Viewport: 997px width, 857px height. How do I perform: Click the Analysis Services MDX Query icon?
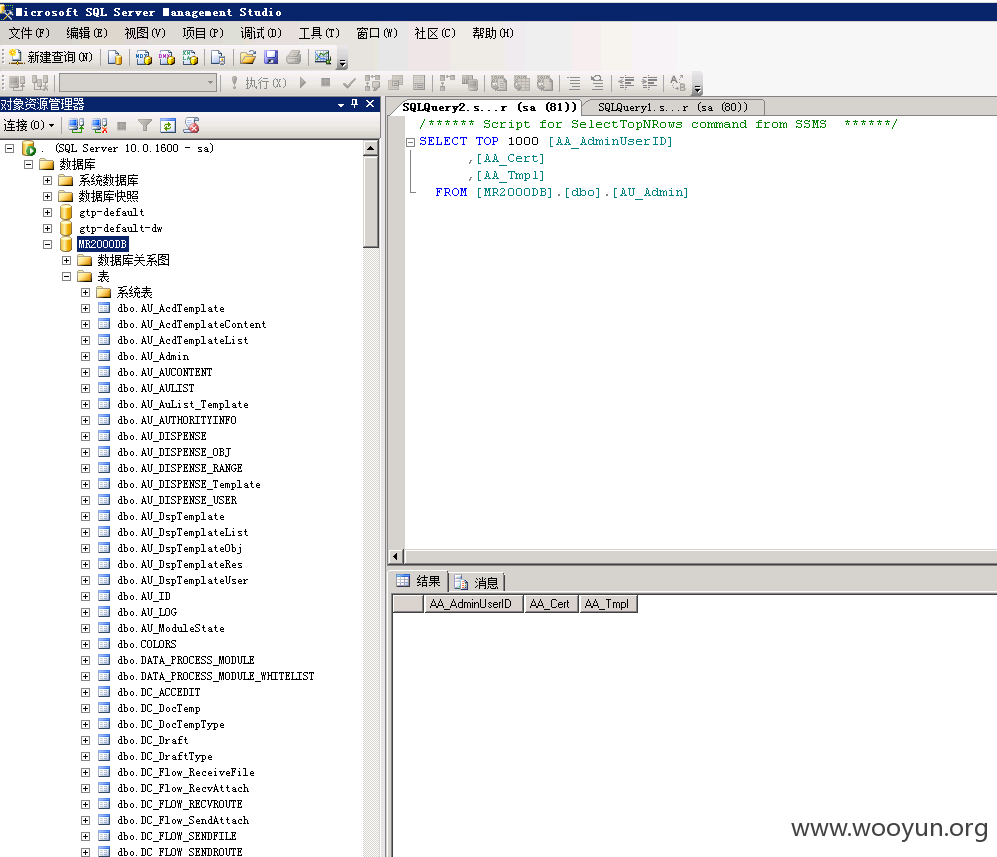(144, 57)
